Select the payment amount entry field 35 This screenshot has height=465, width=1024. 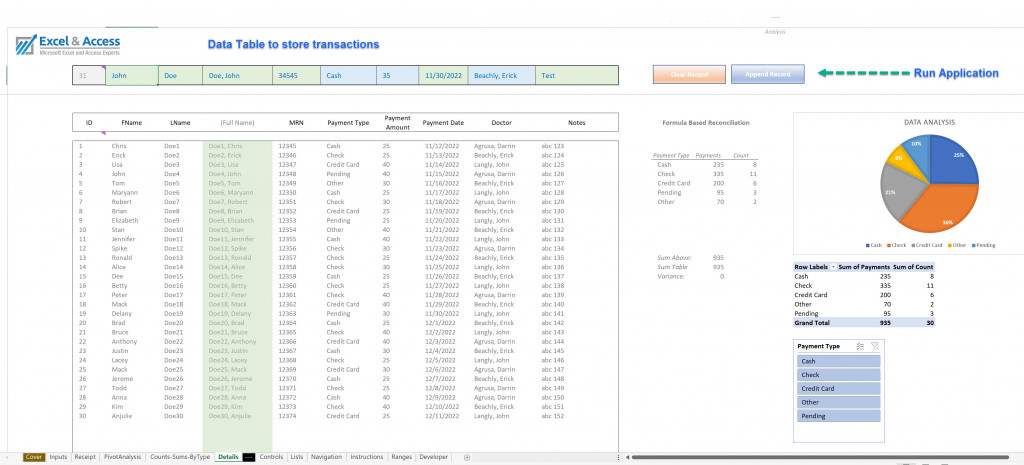(398, 75)
